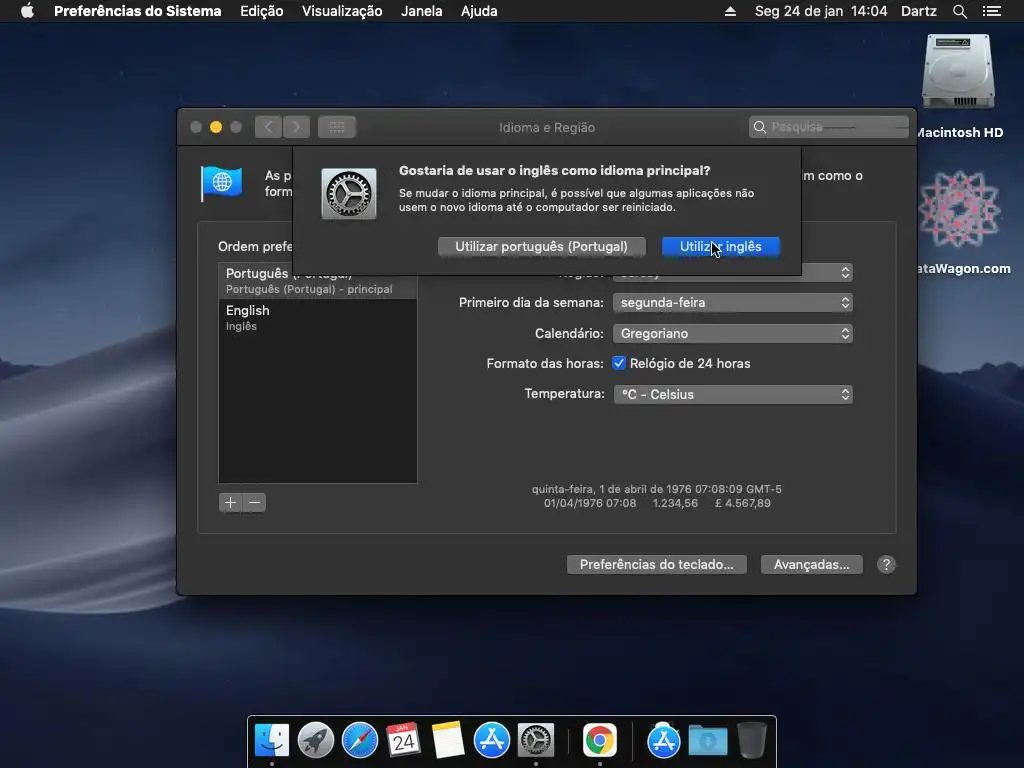
Task: Open Launchpad rocket in the Dock
Action: 315,740
